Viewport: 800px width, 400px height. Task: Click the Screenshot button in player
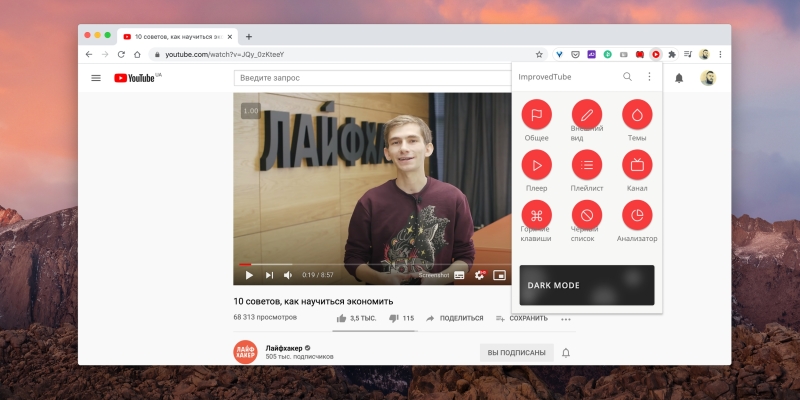point(434,275)
